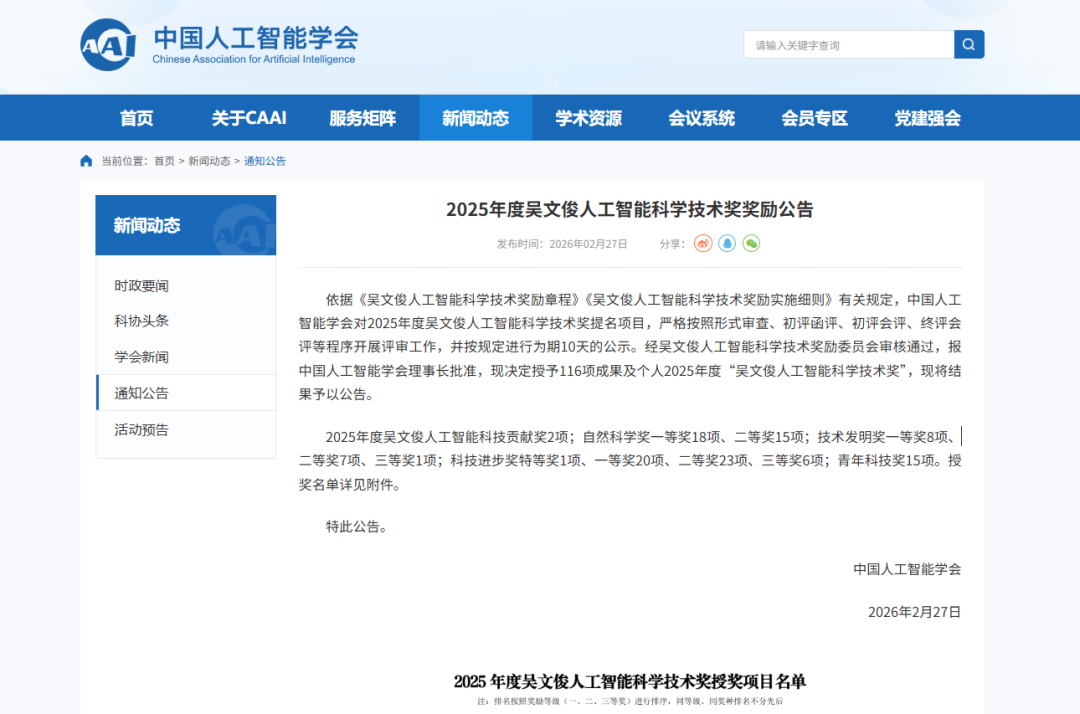Focus the 请输入关键字查询 search field
1080x714 pixels.
(848, 45)
